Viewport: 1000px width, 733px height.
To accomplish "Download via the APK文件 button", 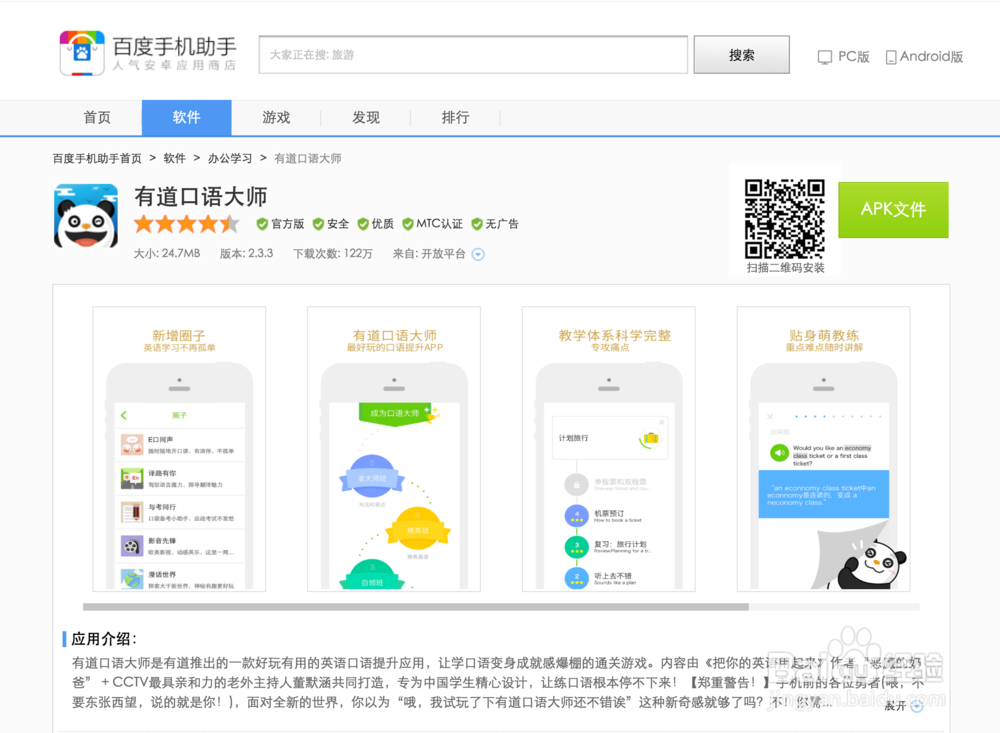I will pyautogui.click(x=893, y=210).
